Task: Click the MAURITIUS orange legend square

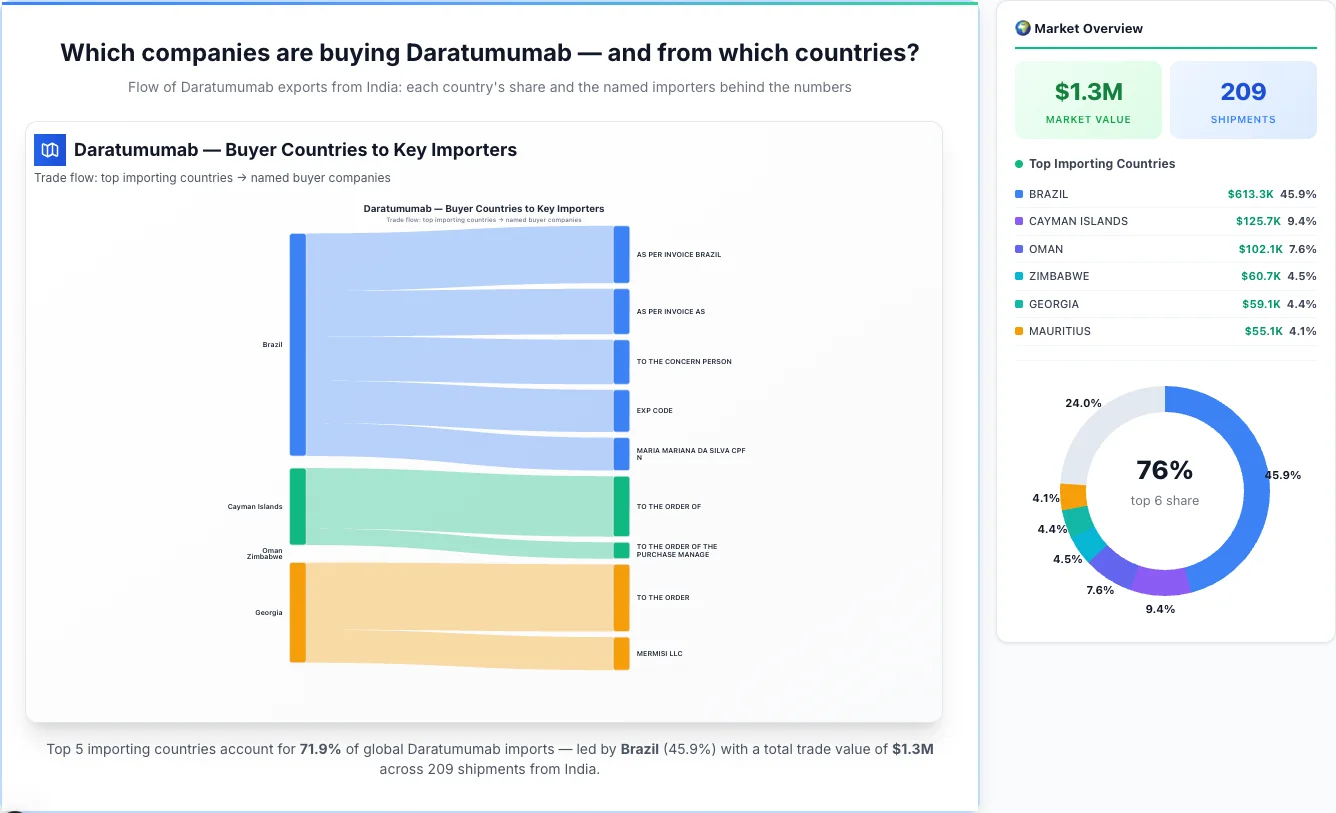Action: coord(1019,331)
